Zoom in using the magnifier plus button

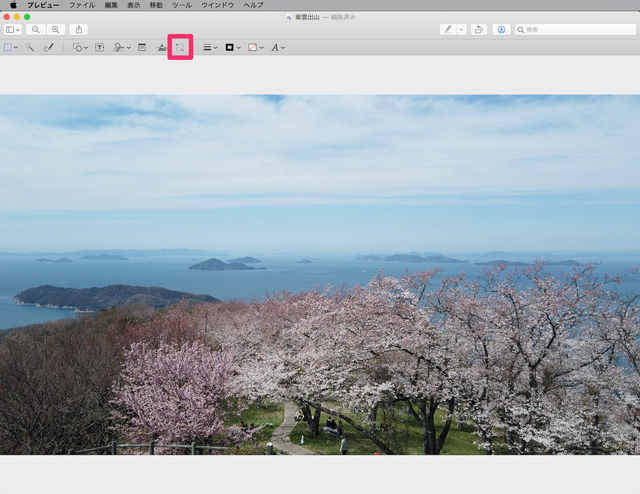pyautogui.click(x=56, y=30)
